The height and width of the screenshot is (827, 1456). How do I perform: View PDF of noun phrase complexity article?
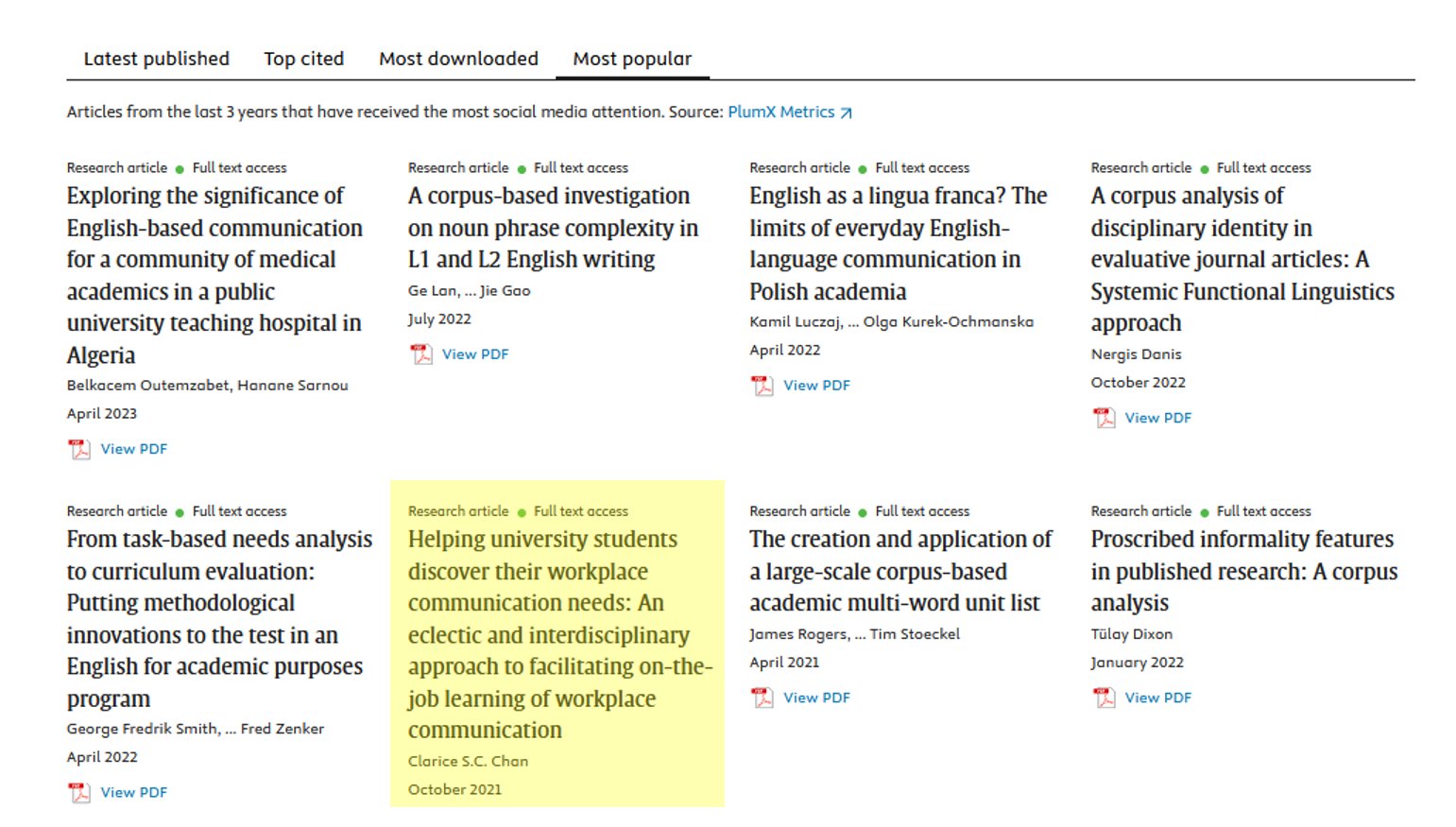pos(475,354)
